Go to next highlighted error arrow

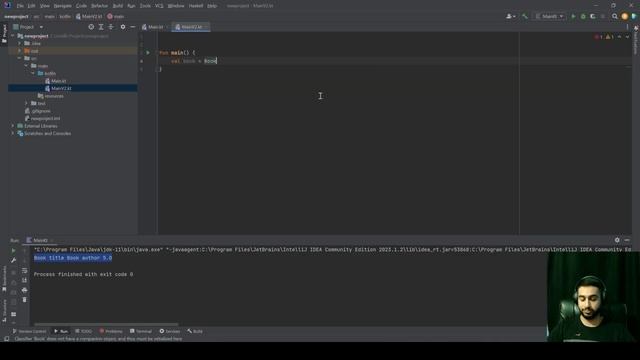(627, 37)
